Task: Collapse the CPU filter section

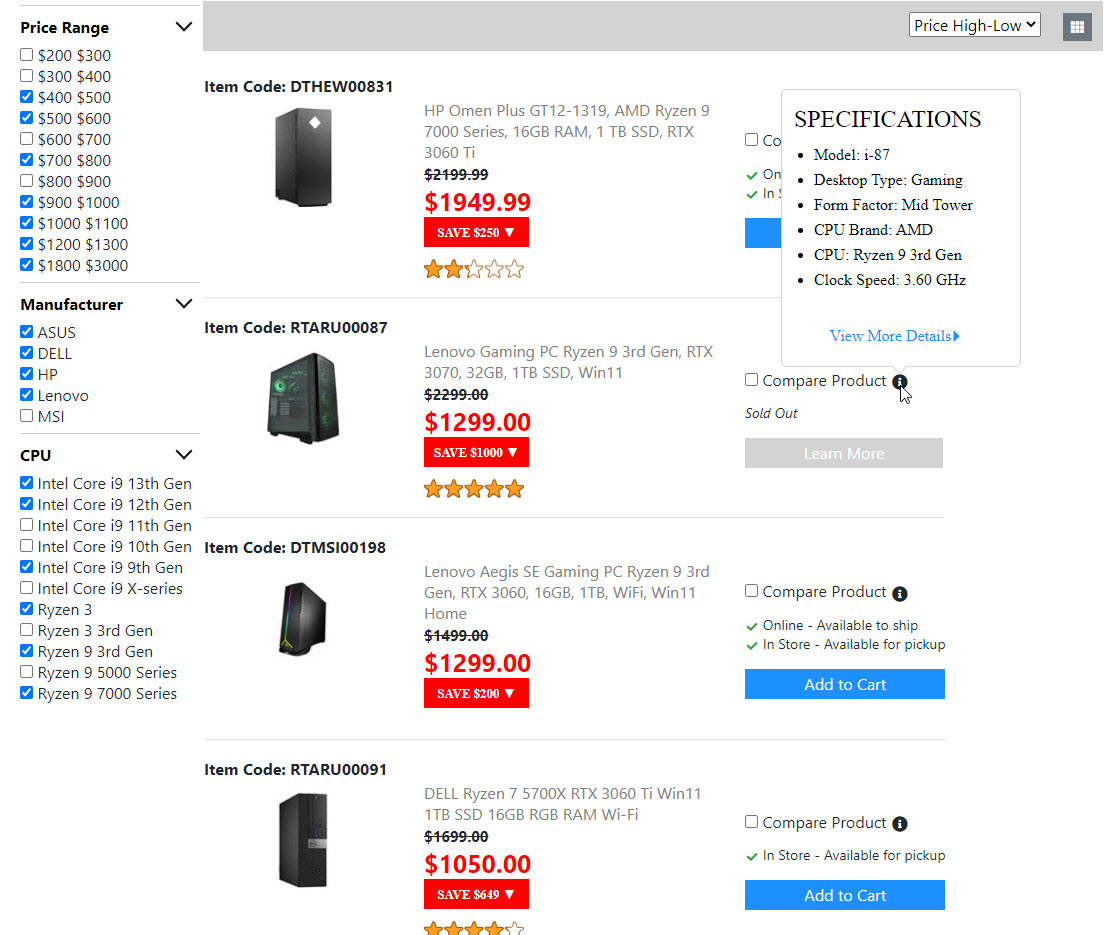Action: point(183,455)
